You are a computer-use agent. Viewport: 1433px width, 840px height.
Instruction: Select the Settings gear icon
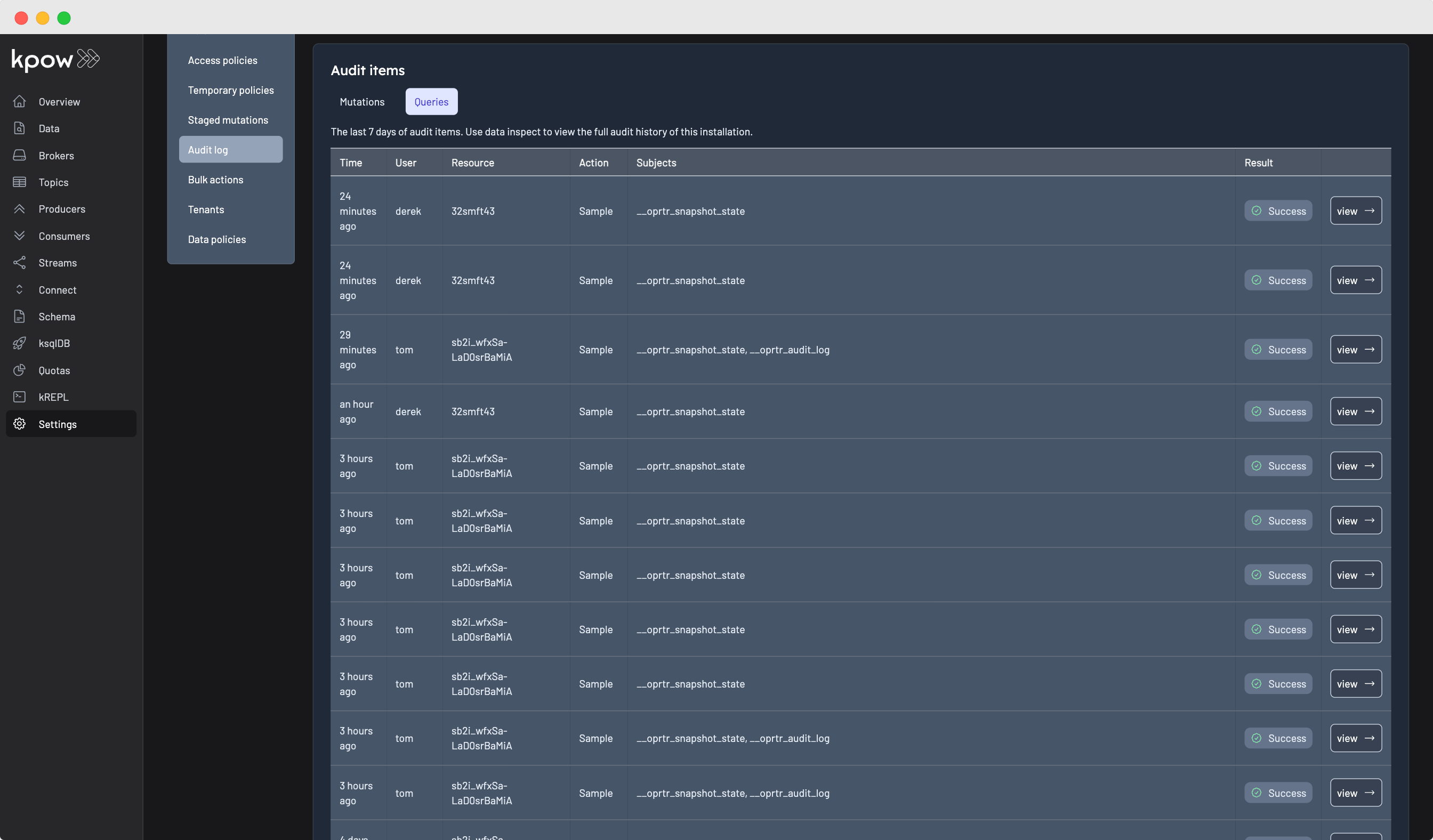tap(18, 424)
